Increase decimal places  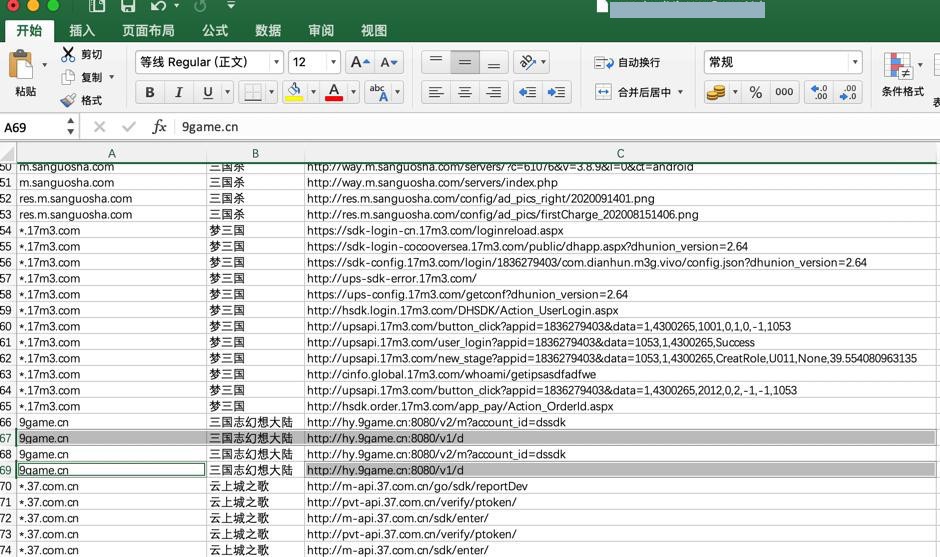click(819, 92)
